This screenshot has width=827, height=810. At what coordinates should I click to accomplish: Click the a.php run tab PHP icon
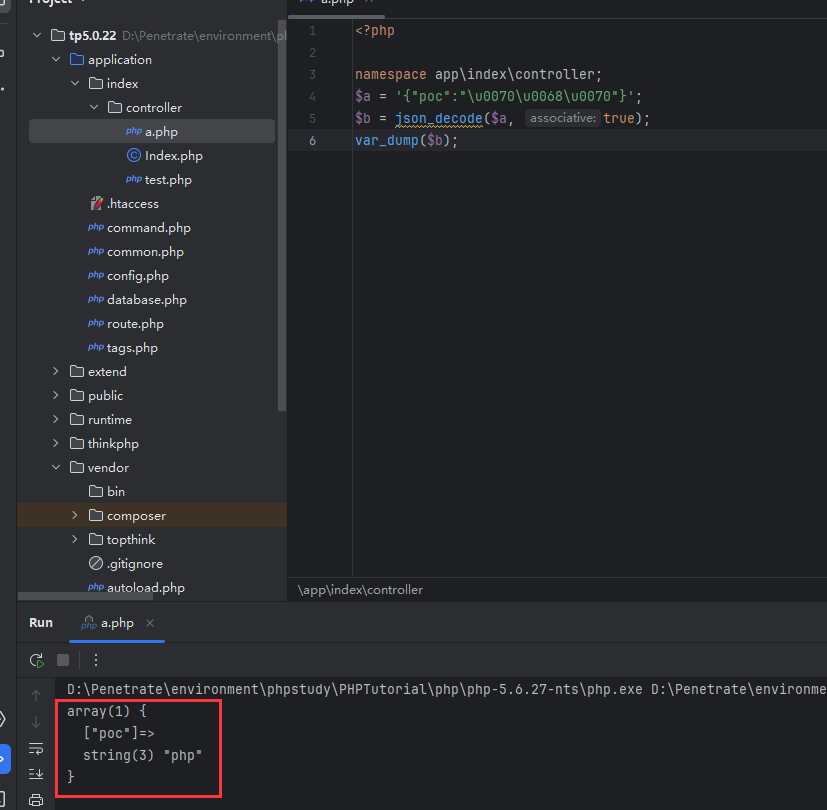coord(89,623)
